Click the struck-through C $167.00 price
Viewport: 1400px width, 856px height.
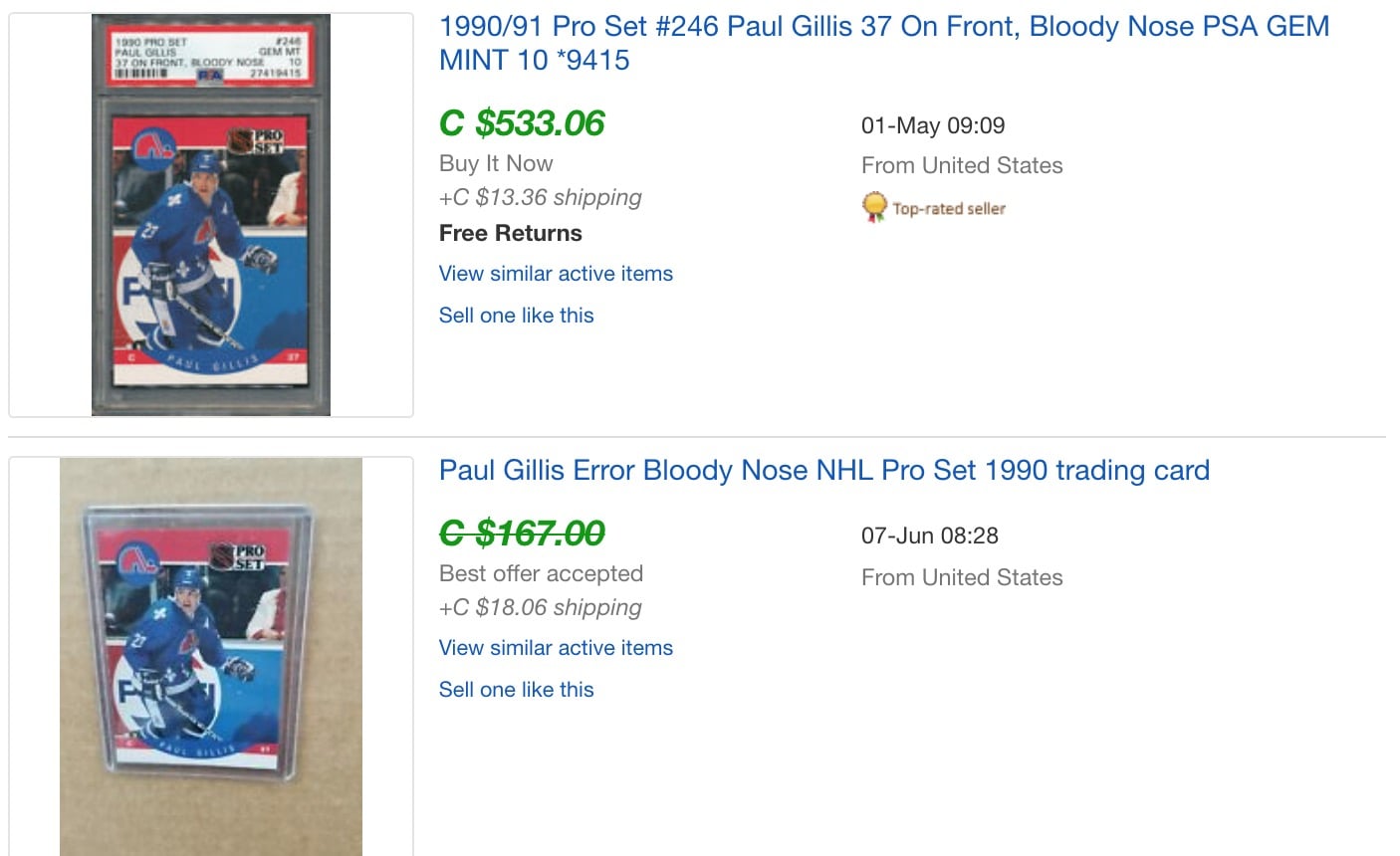click(522, 534)
